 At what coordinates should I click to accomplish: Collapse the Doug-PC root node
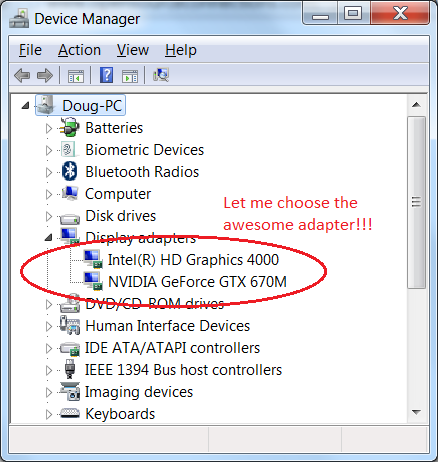(x=25, y=106)
